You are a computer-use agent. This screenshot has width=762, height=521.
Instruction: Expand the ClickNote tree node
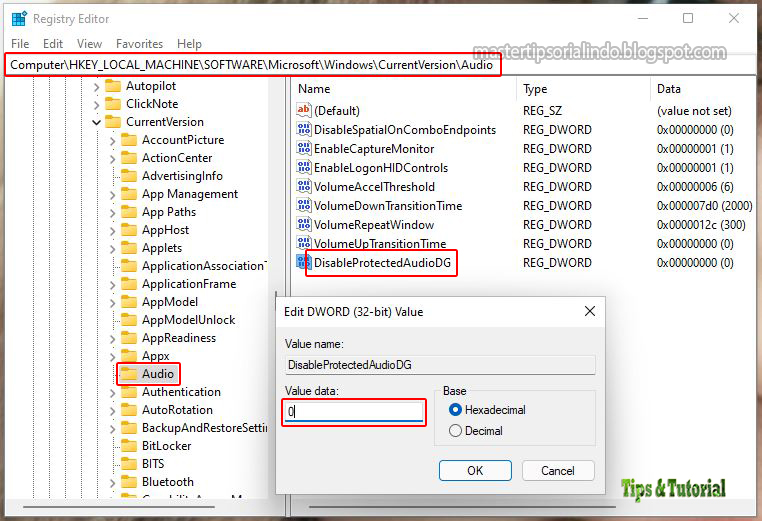[96, 105]
